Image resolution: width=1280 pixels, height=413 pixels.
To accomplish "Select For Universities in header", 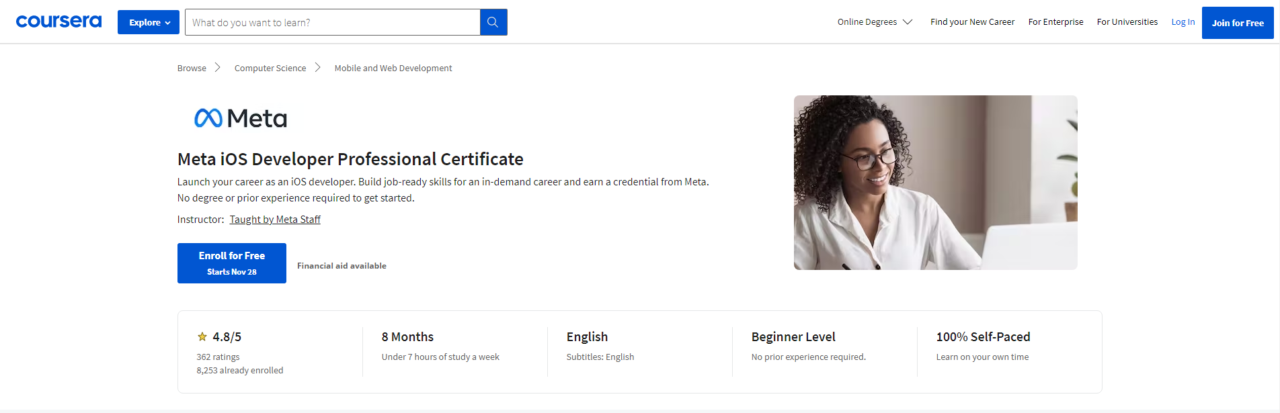I will pyautogui.click(x=1126, y=22).
